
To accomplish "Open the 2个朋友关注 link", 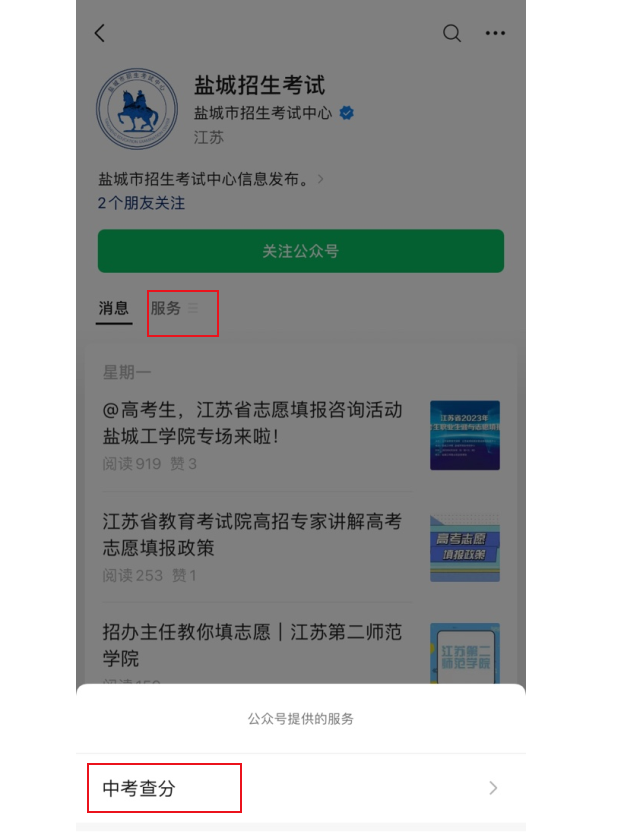I will 141,203.
